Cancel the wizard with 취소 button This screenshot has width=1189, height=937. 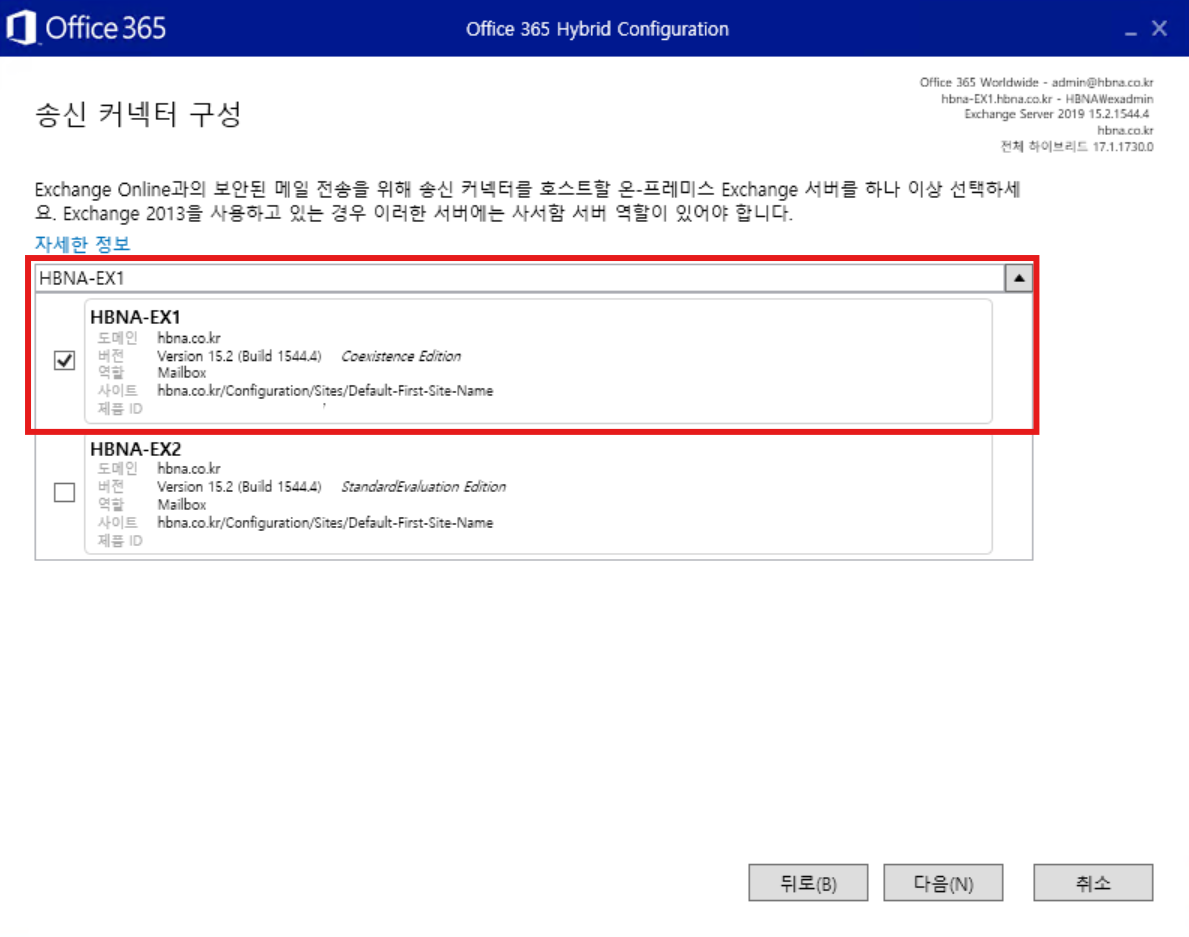1093,883
